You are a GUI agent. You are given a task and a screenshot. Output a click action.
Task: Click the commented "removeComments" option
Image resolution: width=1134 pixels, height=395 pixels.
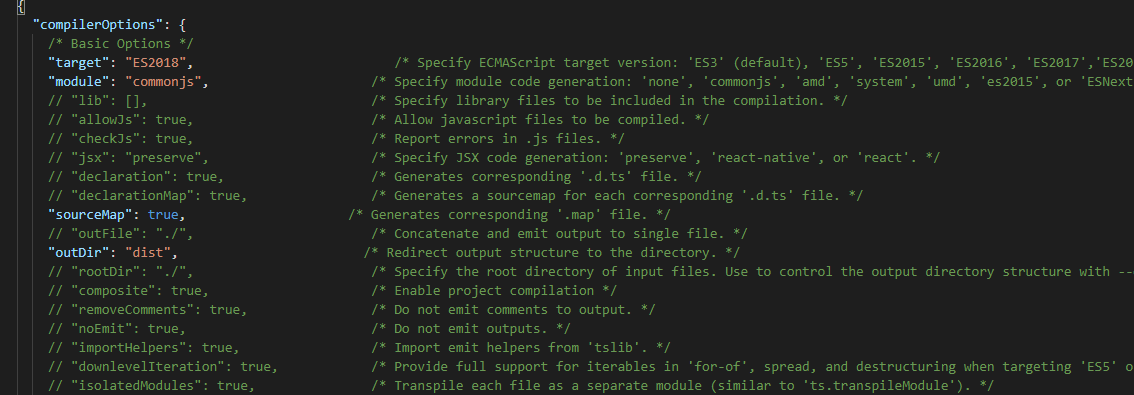[148, 310]
